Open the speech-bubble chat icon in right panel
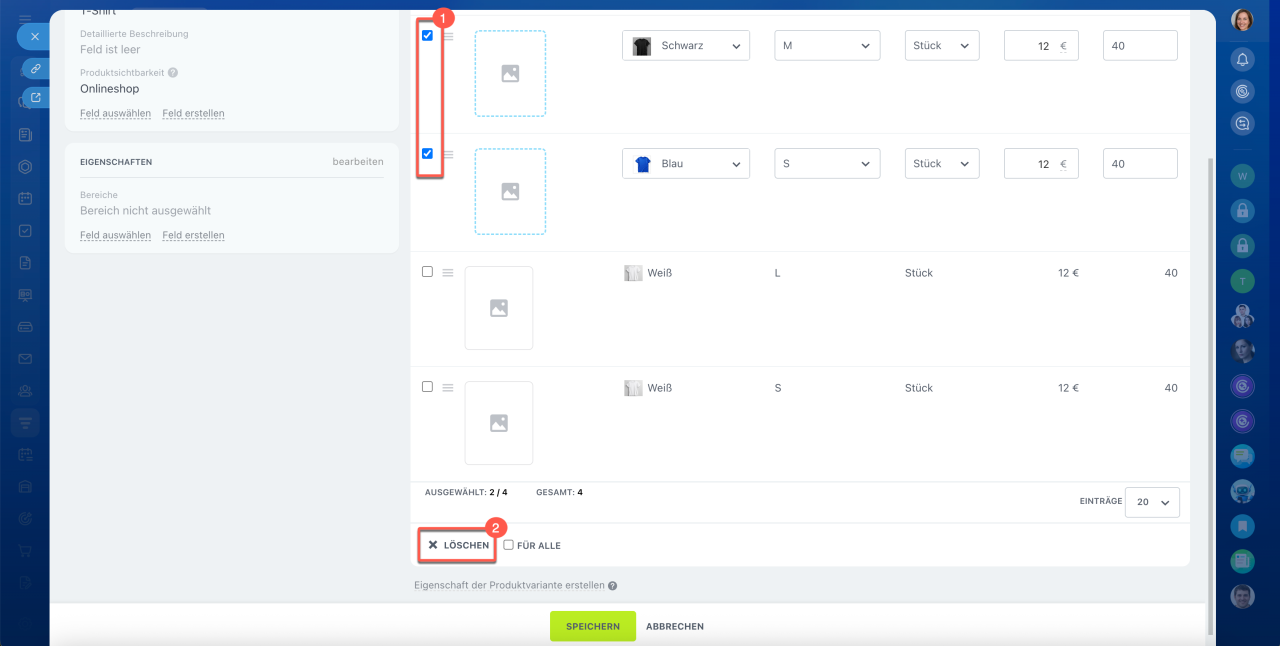Screen dimensions: 1280x646 tap(1242, 456)
